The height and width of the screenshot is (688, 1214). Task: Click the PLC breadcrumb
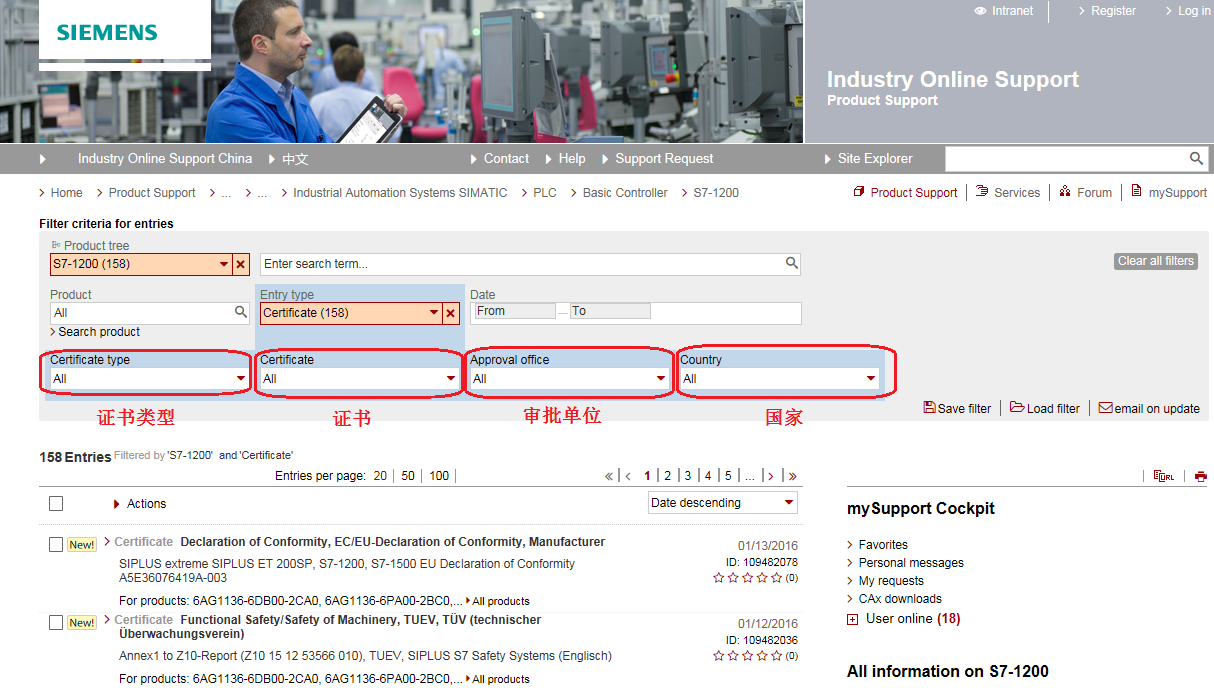pyautogui.click(x=545, y=193)
